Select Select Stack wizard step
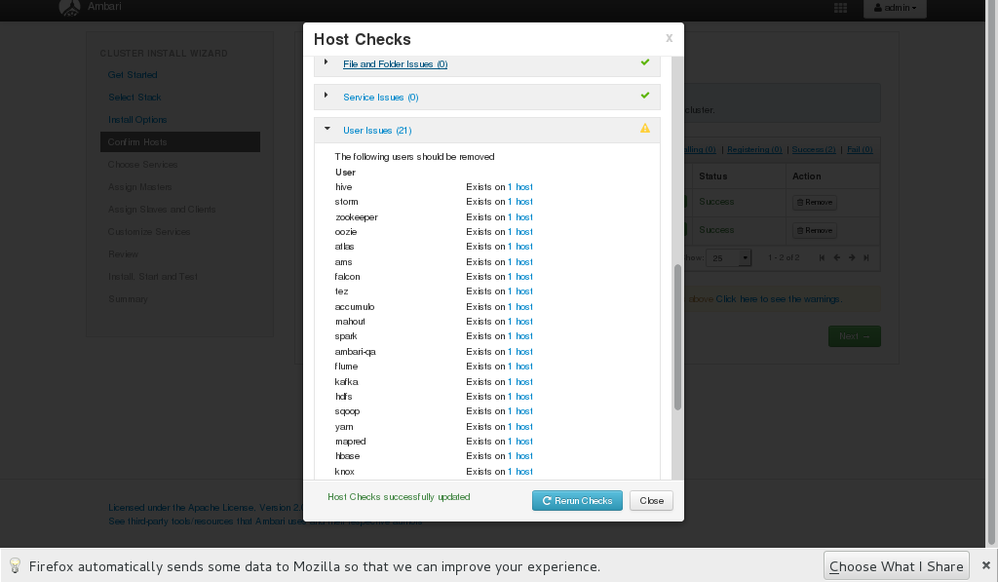The width and height of the screenshot is (998, 582). click(x=134, y=97)
